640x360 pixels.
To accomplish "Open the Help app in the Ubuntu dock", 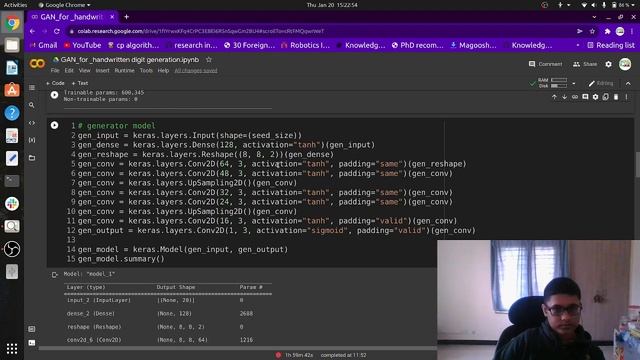I will coord(12,113).
